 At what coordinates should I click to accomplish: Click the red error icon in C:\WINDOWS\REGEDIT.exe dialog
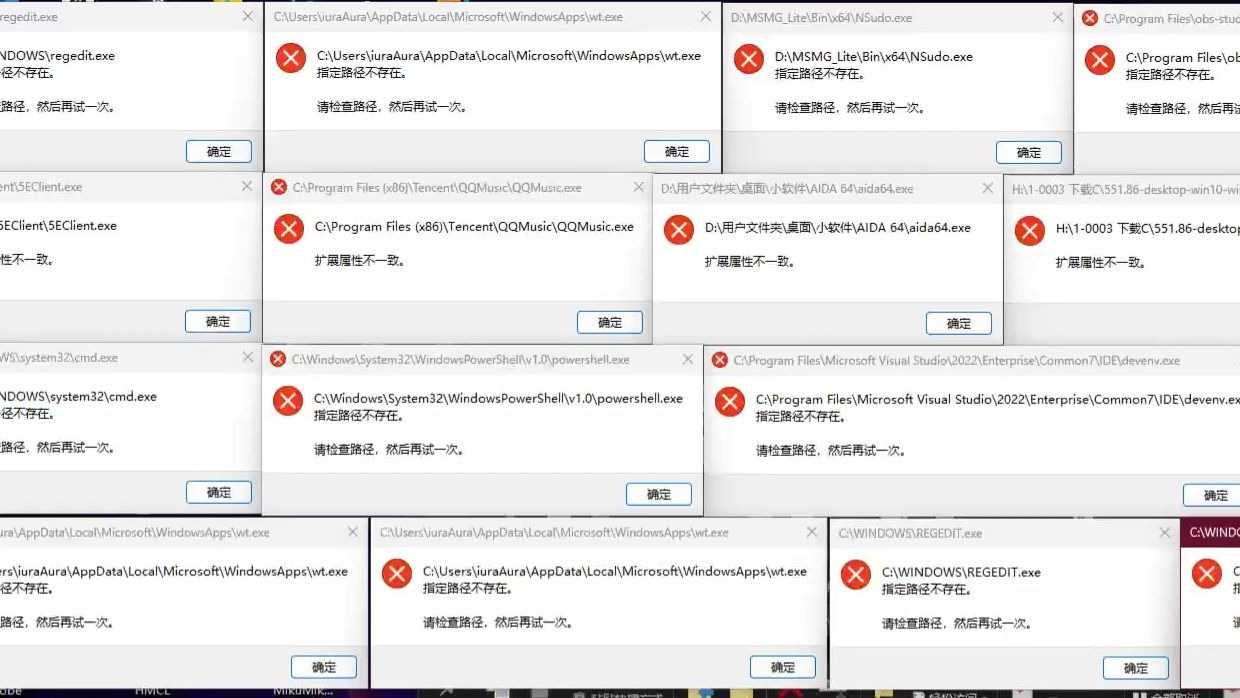[x=856, y=575]
